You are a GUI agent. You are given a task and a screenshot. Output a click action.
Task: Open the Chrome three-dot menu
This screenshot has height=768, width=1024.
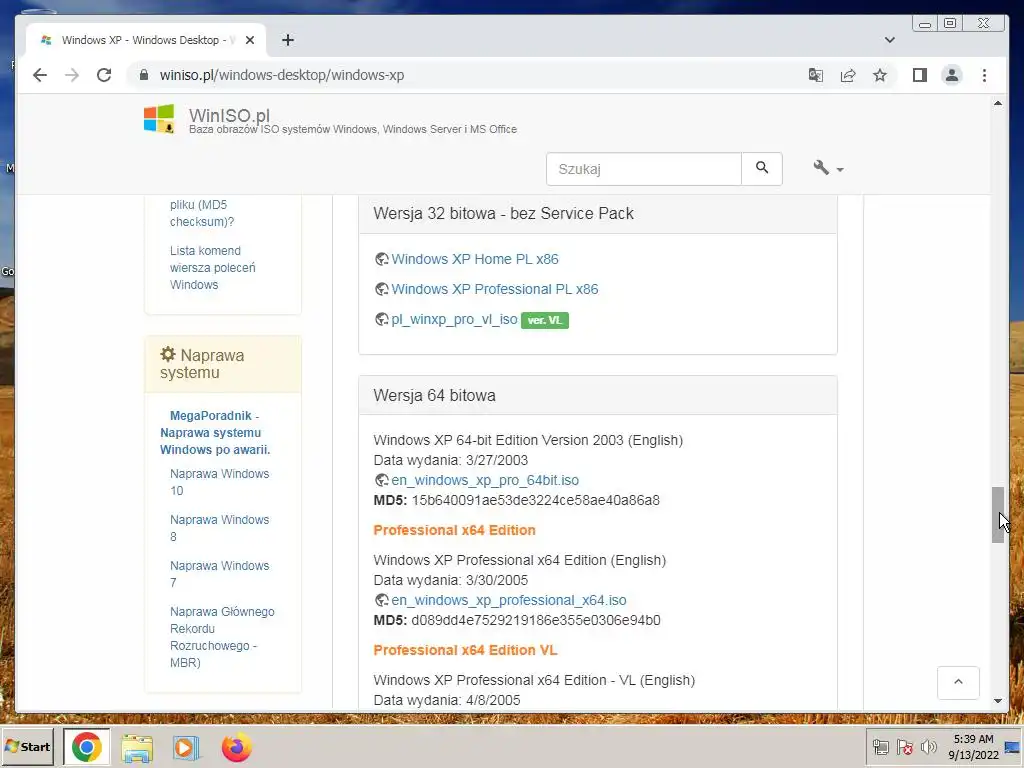click(x=984, y=75)
